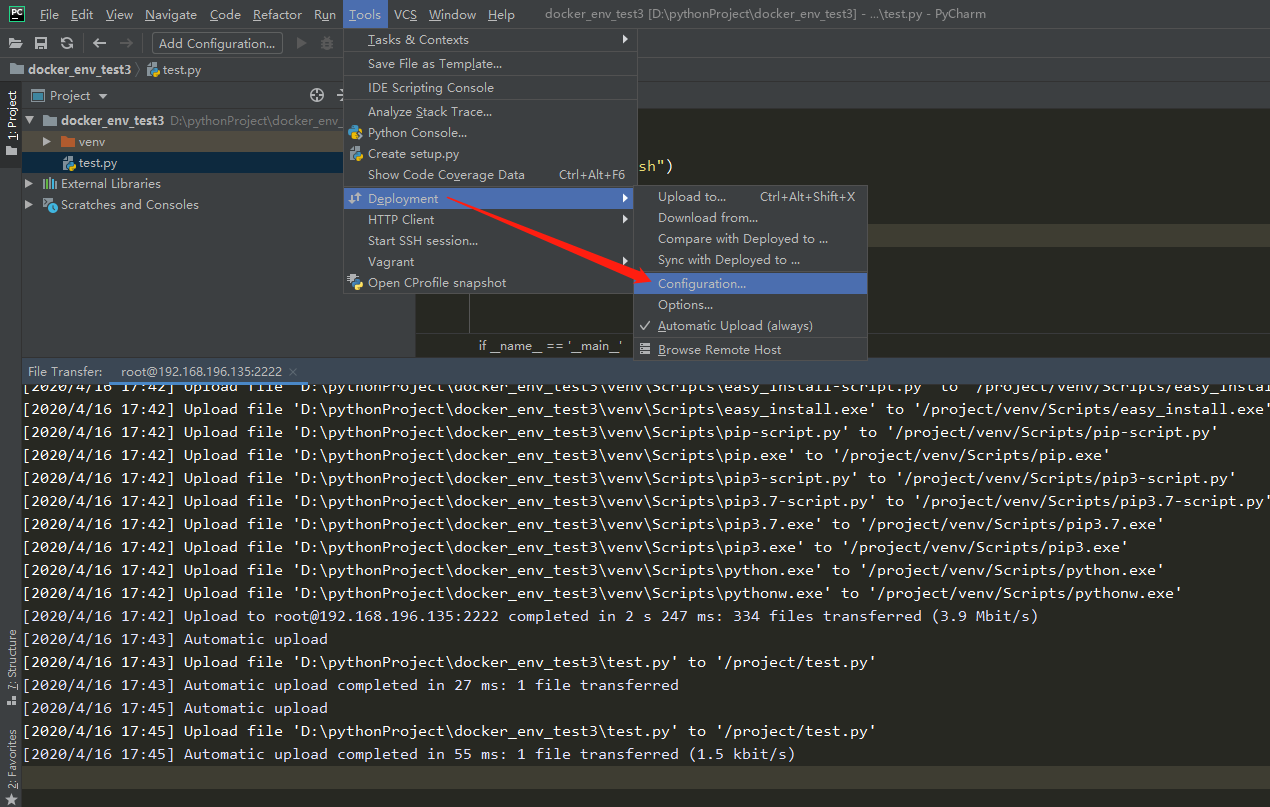
Task: Open the VCS menu
Action: click(x=405, y=15)
